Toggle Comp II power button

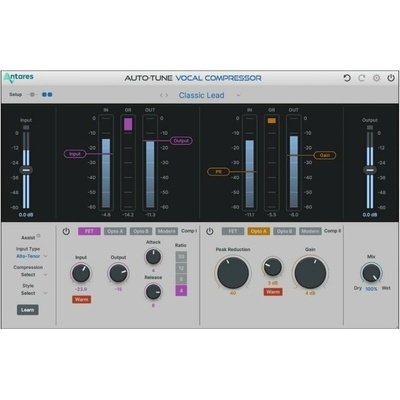pyautogui.click(x=209, y=231)
